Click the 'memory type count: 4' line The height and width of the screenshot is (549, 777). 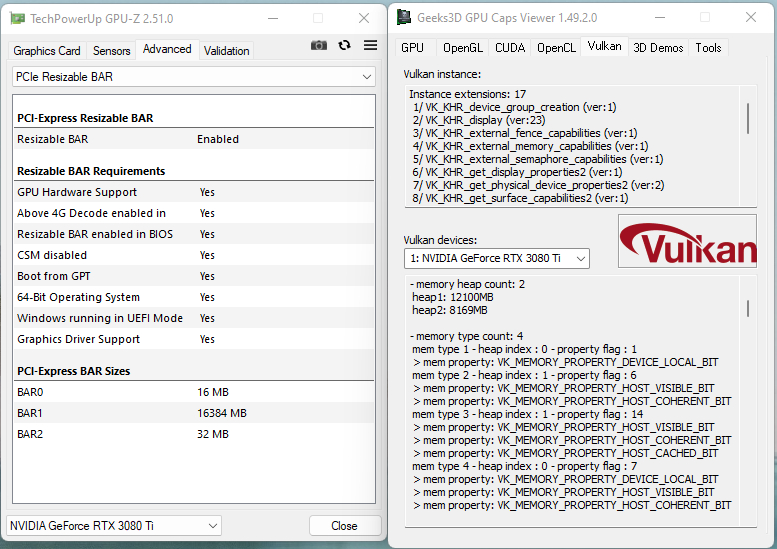467,336
